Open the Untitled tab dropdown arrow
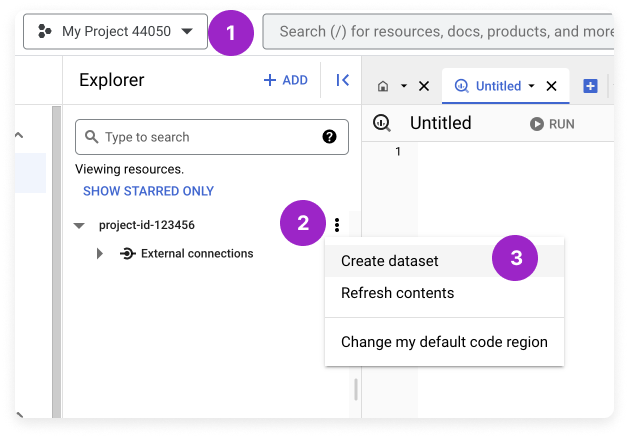 [x=532, y=86]
